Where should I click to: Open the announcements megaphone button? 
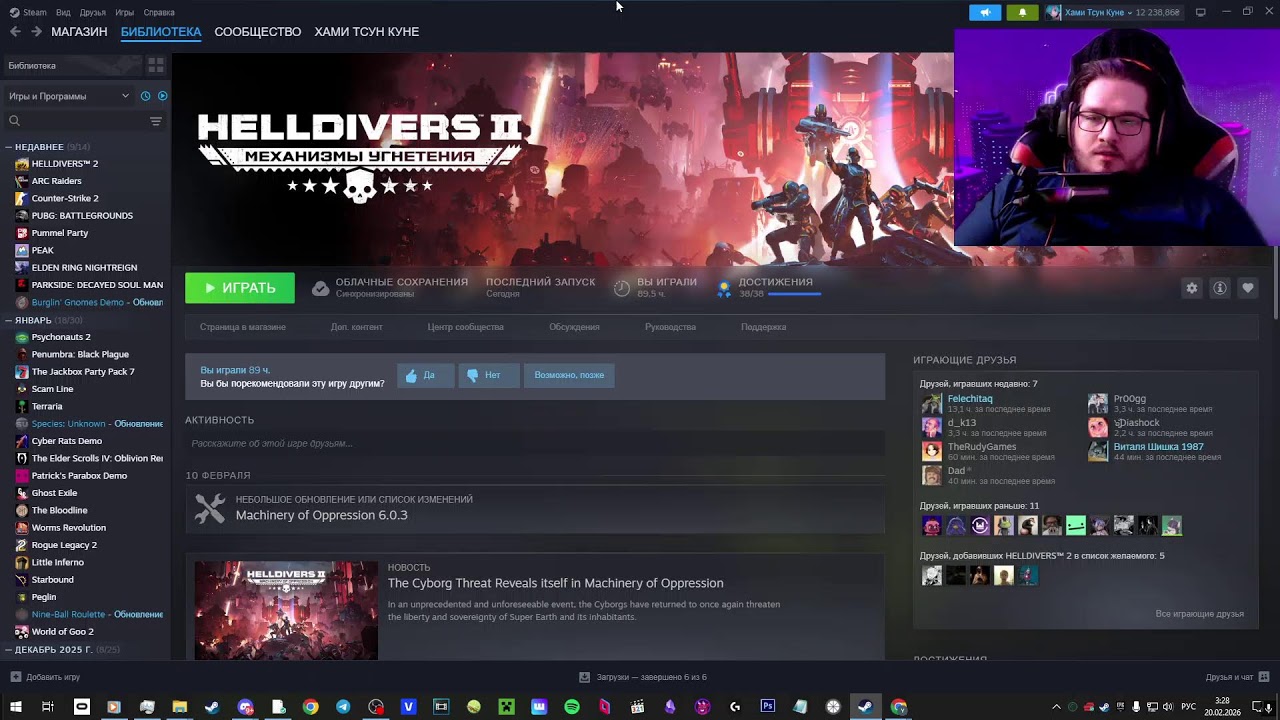tap(985, 12)
